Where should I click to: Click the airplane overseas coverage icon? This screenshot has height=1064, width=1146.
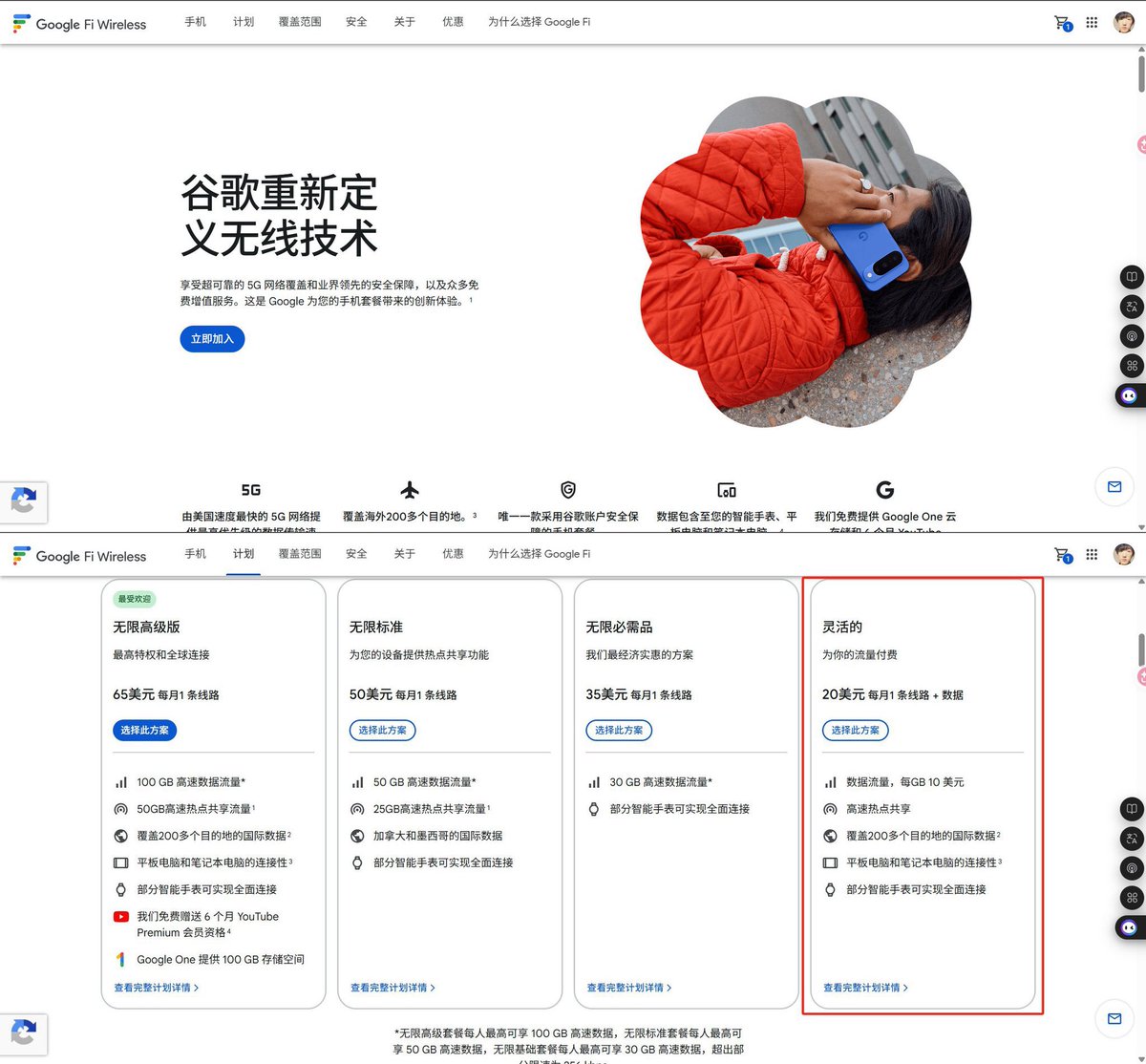click(410, 490)
